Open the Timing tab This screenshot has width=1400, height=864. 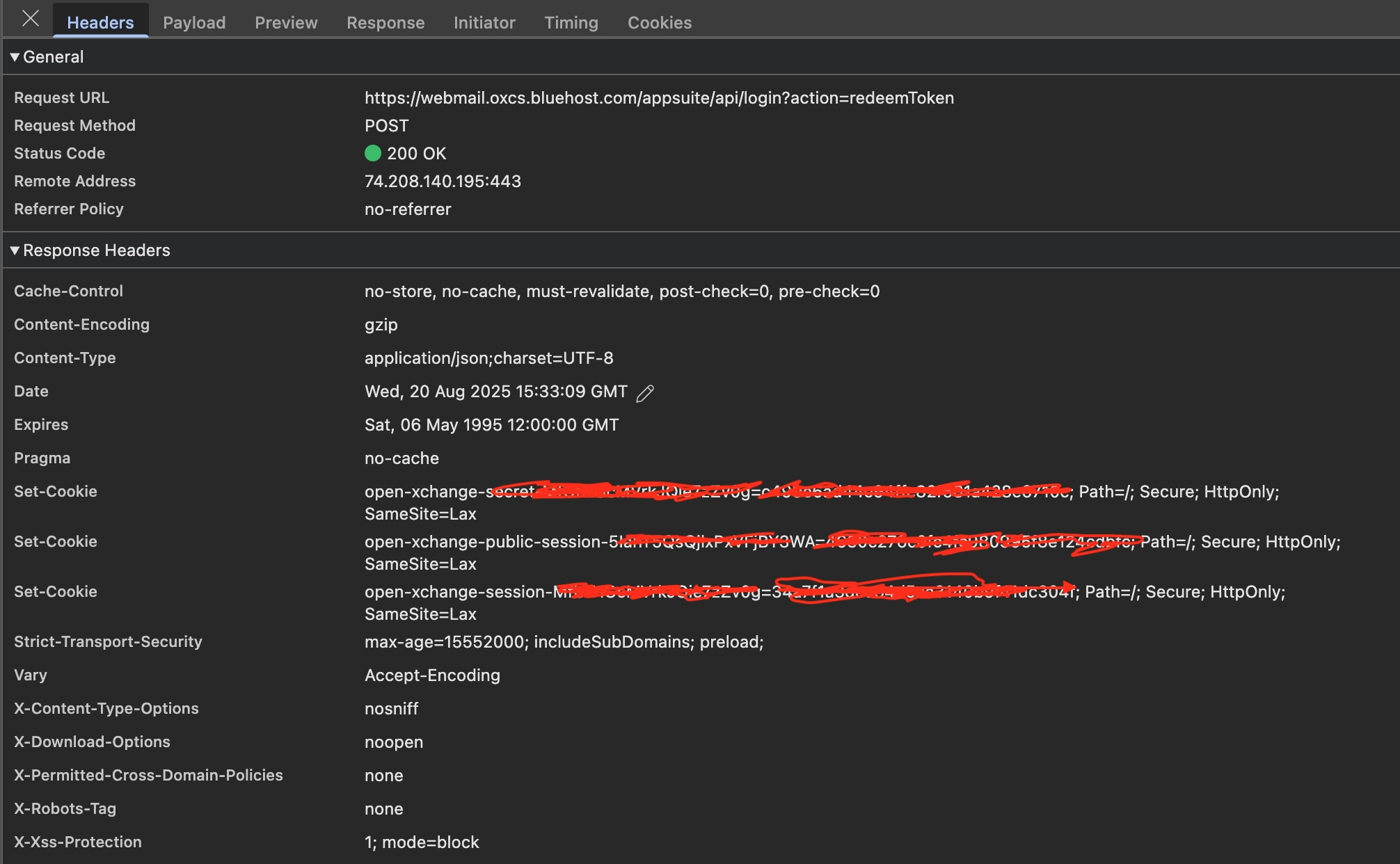coord(571,22)
